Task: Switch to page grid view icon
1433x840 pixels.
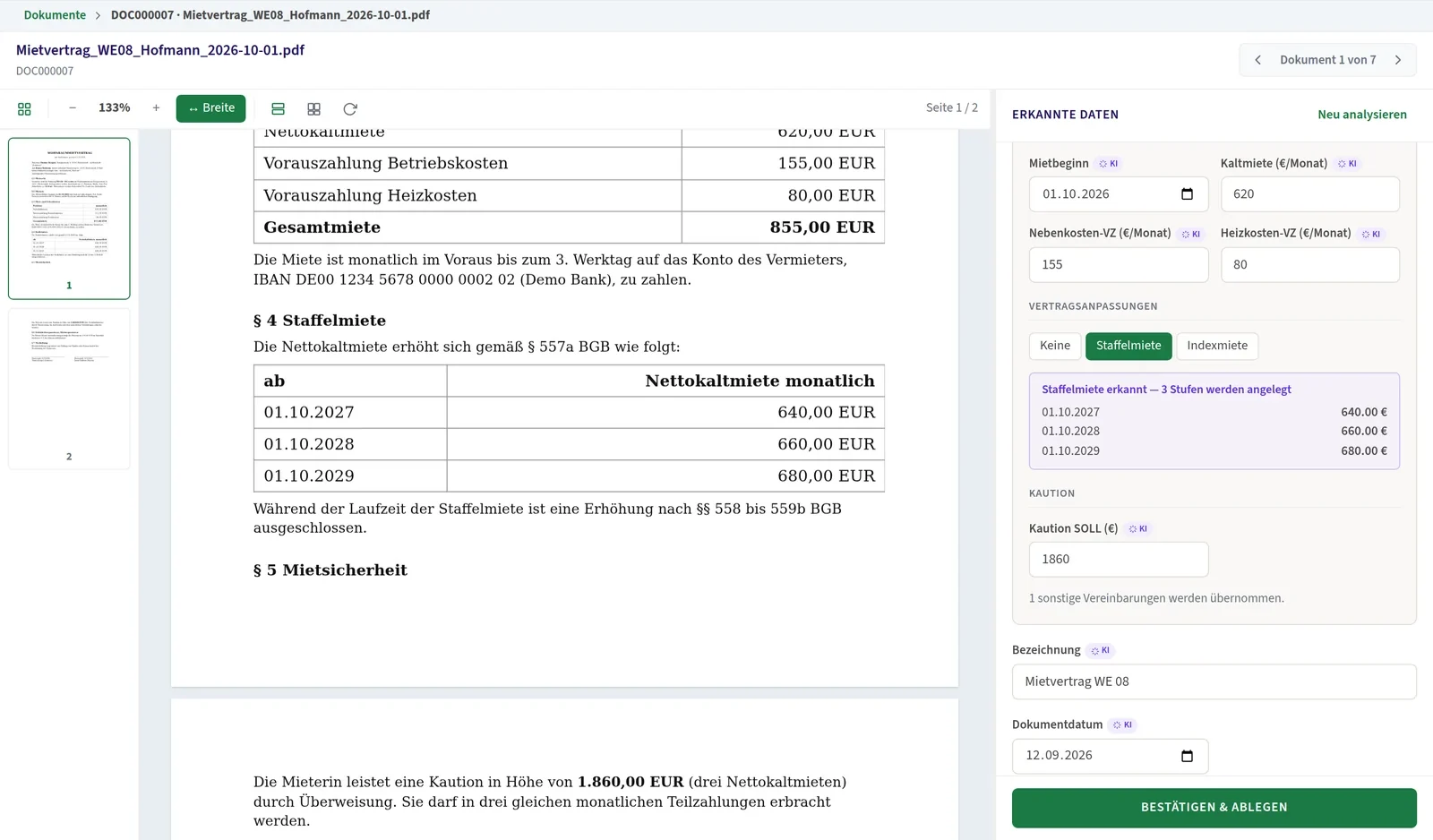Action: pyautogui.click(x=313, y=108)
